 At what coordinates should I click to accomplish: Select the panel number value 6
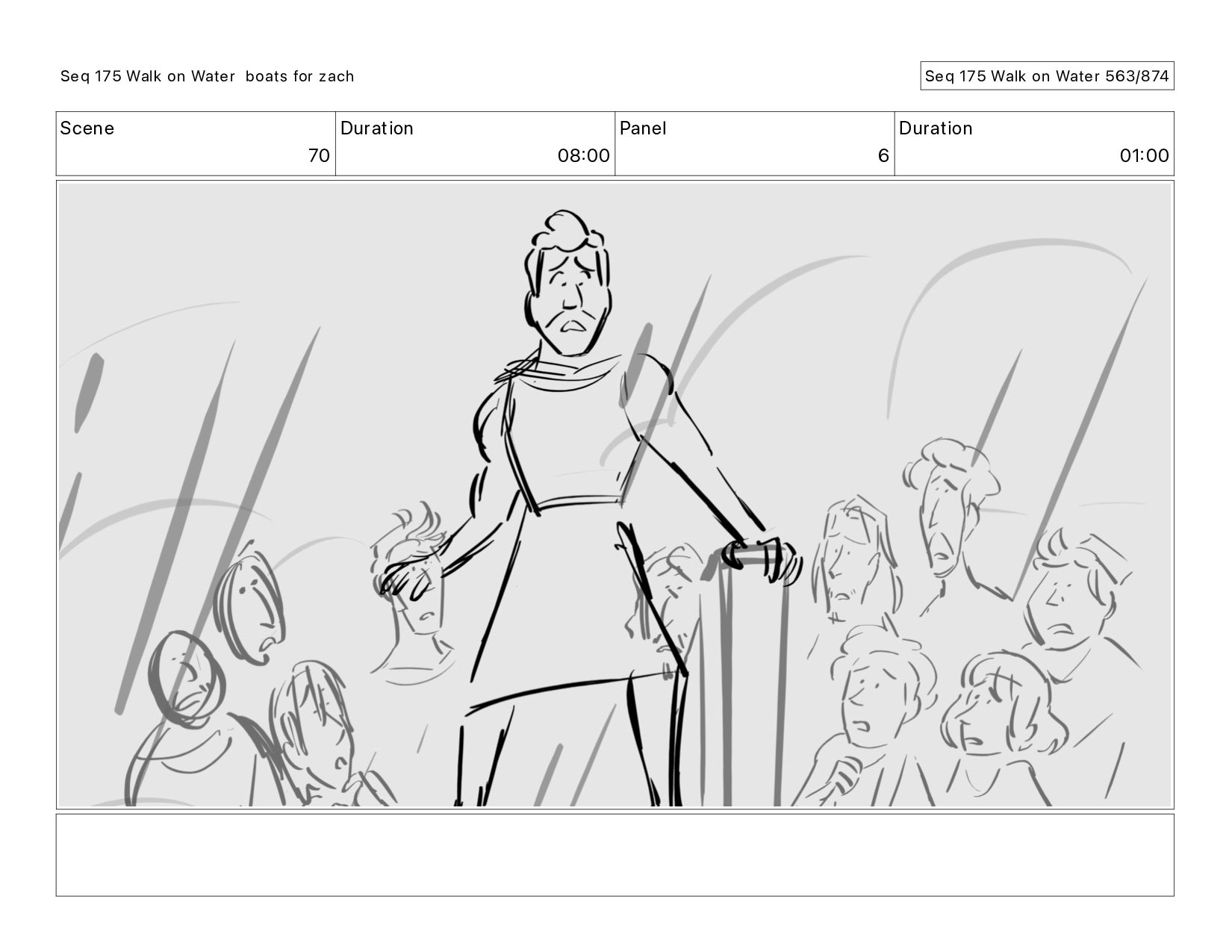click(x=883, y=155)
